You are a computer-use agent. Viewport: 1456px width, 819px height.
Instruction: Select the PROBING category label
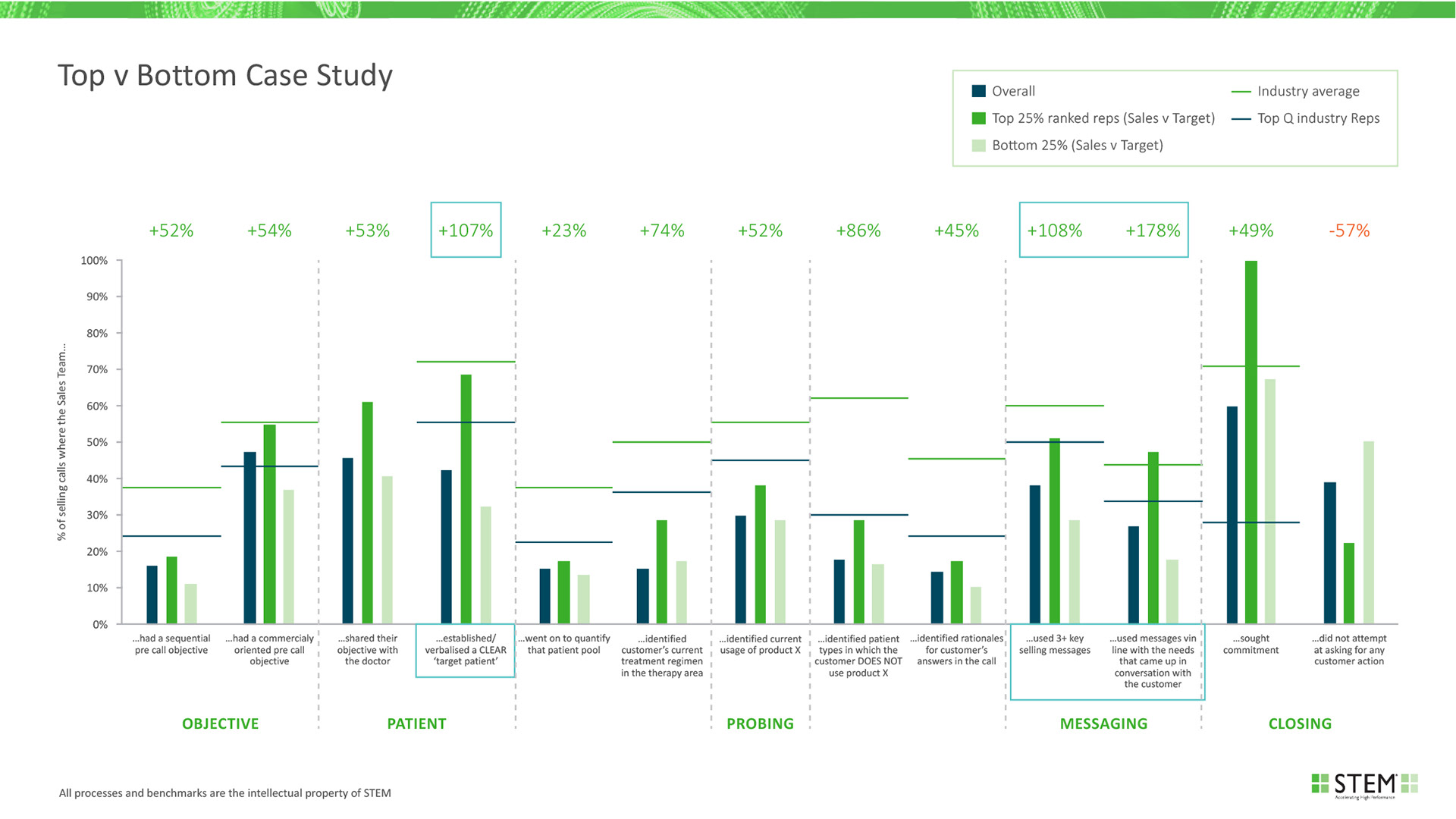pyautogui.click(x=760, y=723)
